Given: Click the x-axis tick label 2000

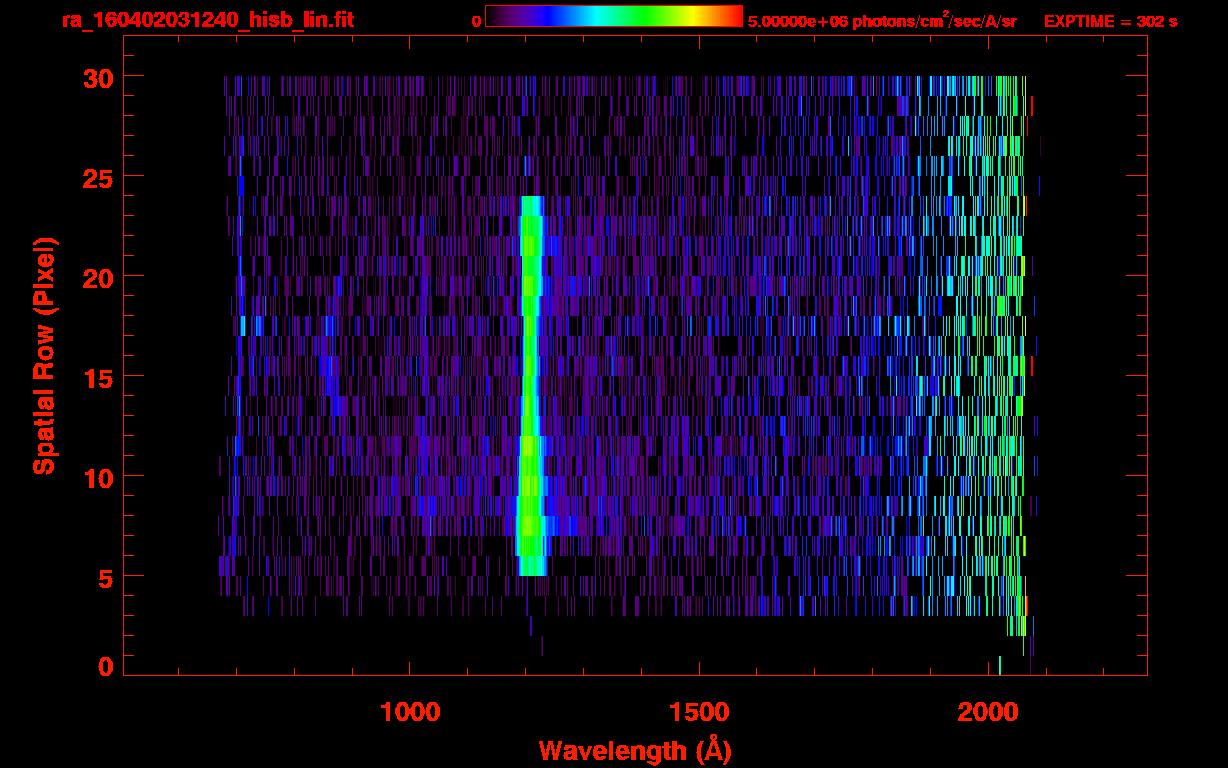Looking at the screenshot, I should click(987, 712).
